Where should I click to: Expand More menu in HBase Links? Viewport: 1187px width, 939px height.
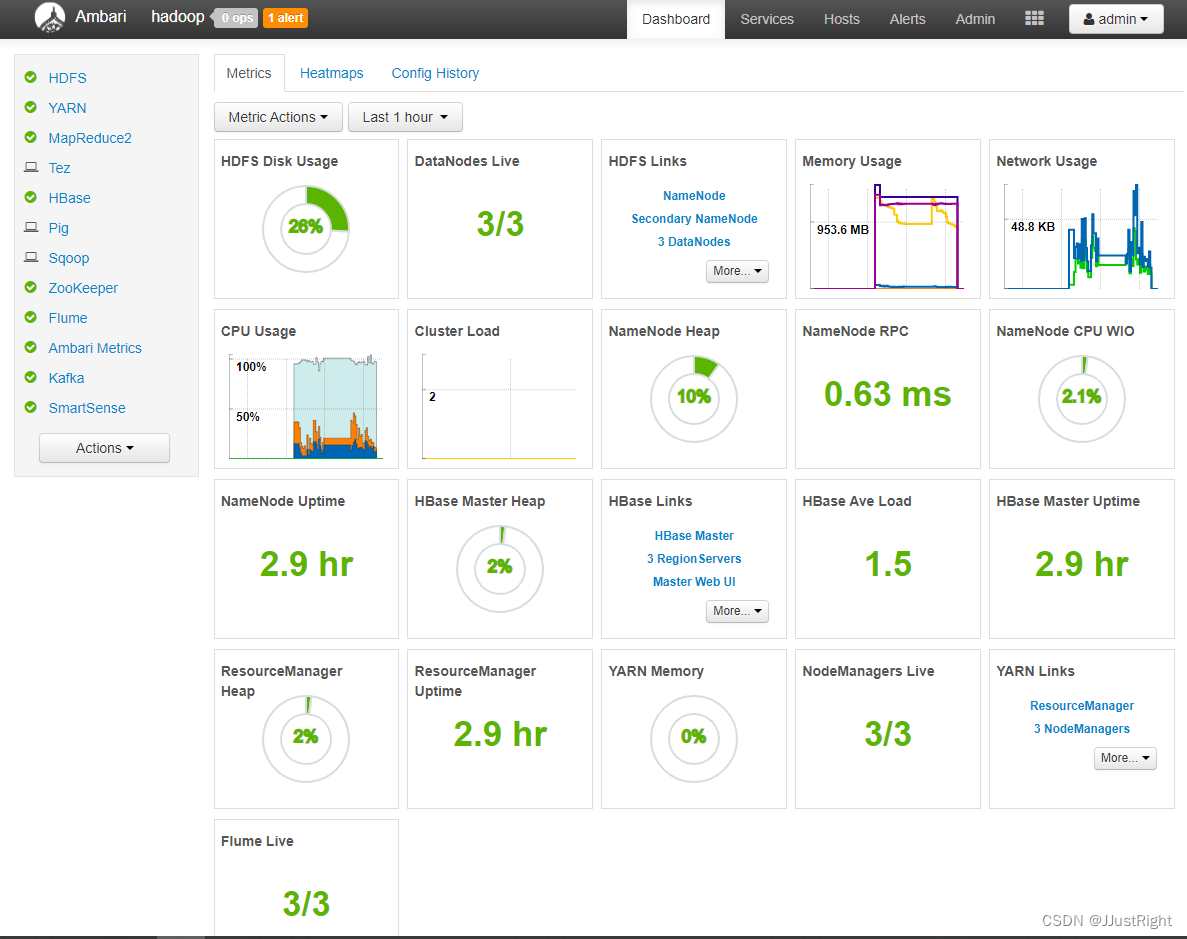point(737,611)
